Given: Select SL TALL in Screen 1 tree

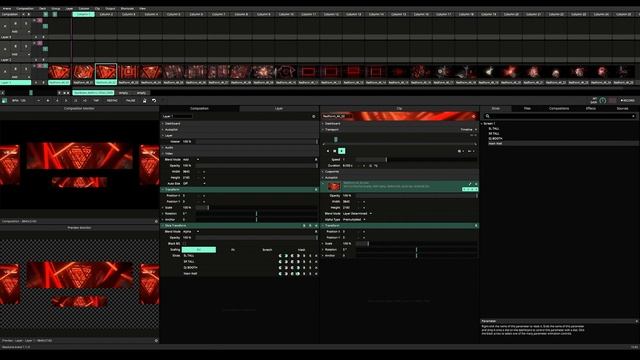Looking at the screenshot, I should pyautogui.click(x=493, y=129).
